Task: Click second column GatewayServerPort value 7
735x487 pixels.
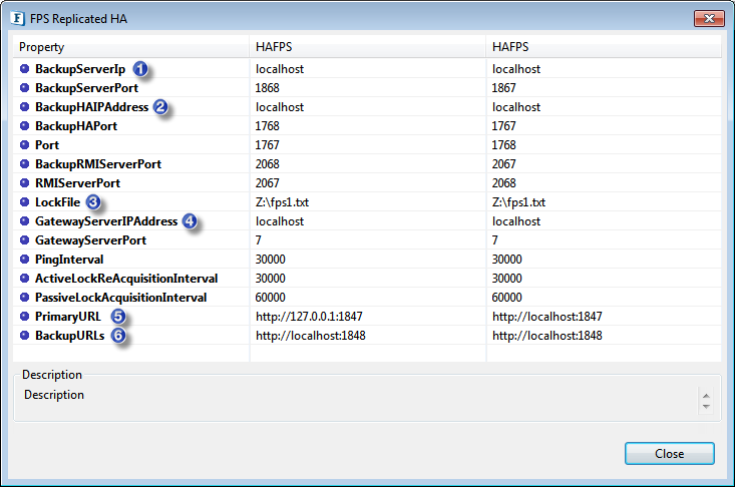Action: (495, 240)
